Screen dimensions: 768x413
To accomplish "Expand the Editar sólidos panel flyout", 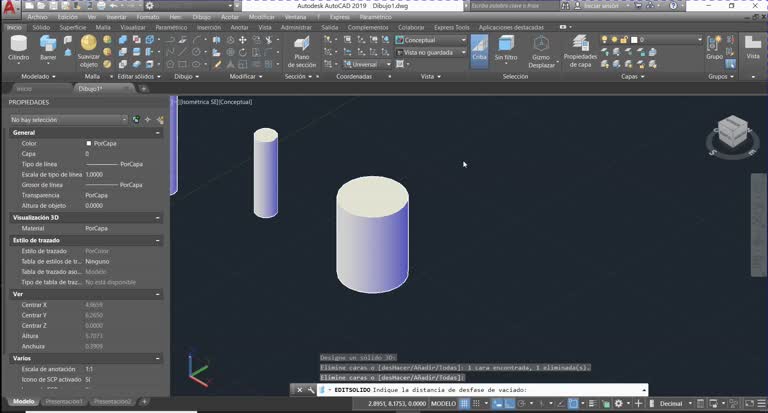I will [139, 76].
